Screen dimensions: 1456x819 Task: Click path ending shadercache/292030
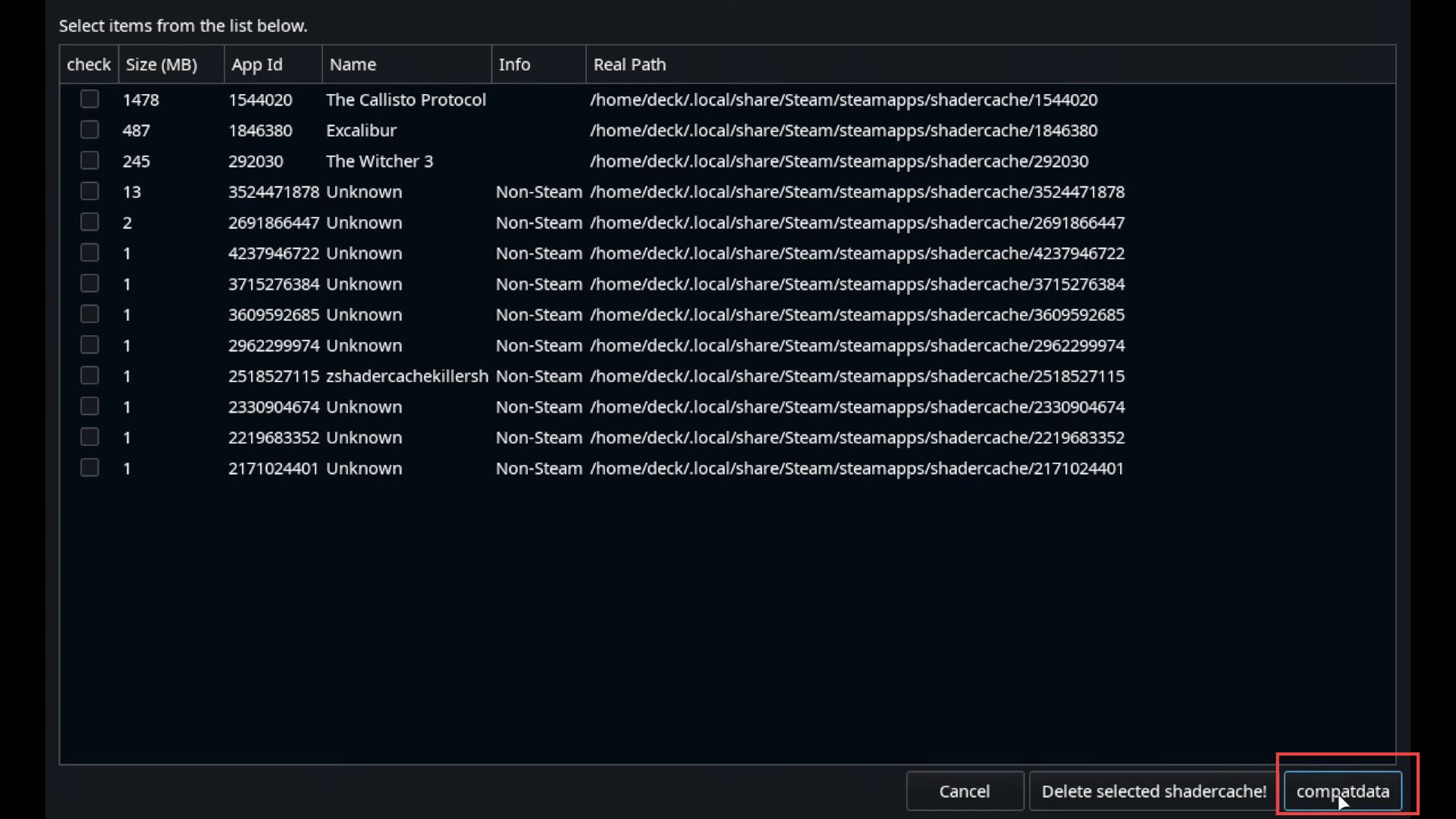pyautogui.click(x=839, y=161)
